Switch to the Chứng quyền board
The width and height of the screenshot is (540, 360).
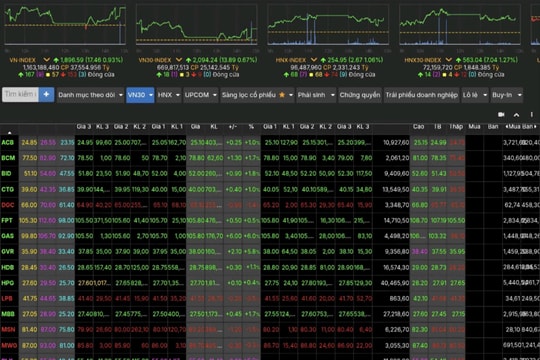pyautogui.click(x=360, y=95)
